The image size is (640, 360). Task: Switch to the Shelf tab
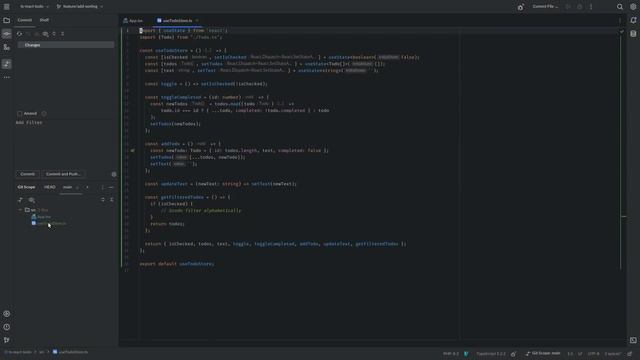tap(44, 20)
